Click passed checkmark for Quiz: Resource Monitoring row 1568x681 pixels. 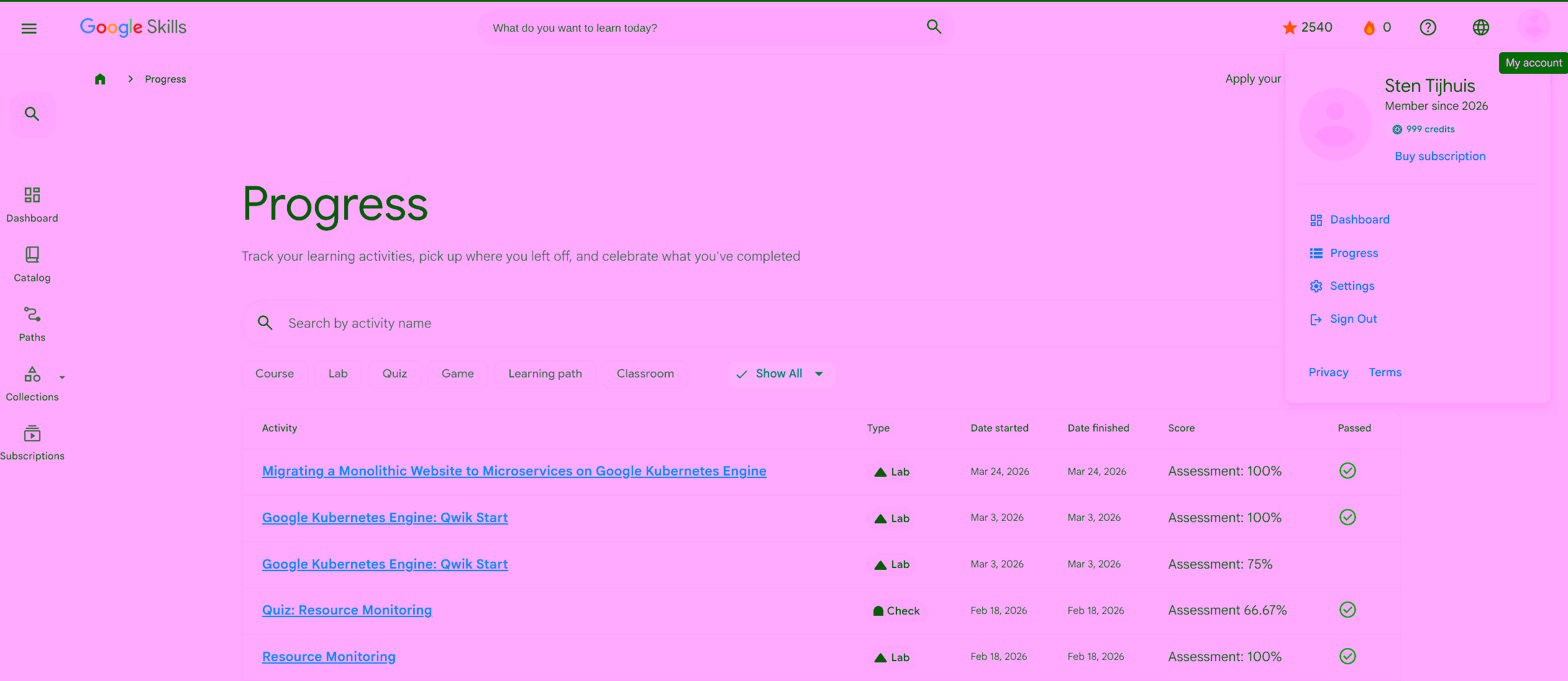(x=1347, y=610)
